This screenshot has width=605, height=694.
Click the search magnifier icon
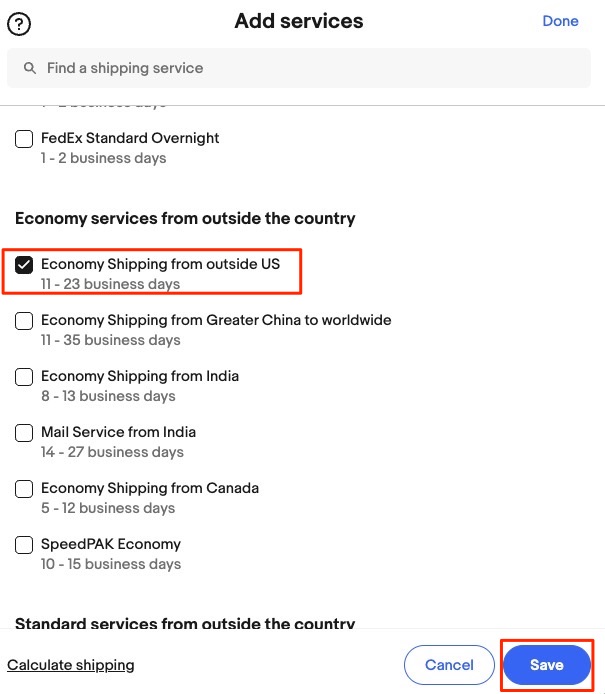28,69
